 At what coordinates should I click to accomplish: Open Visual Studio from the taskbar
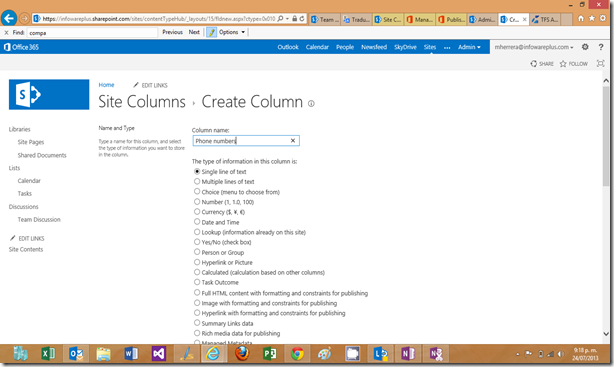(x=159, y=354)
